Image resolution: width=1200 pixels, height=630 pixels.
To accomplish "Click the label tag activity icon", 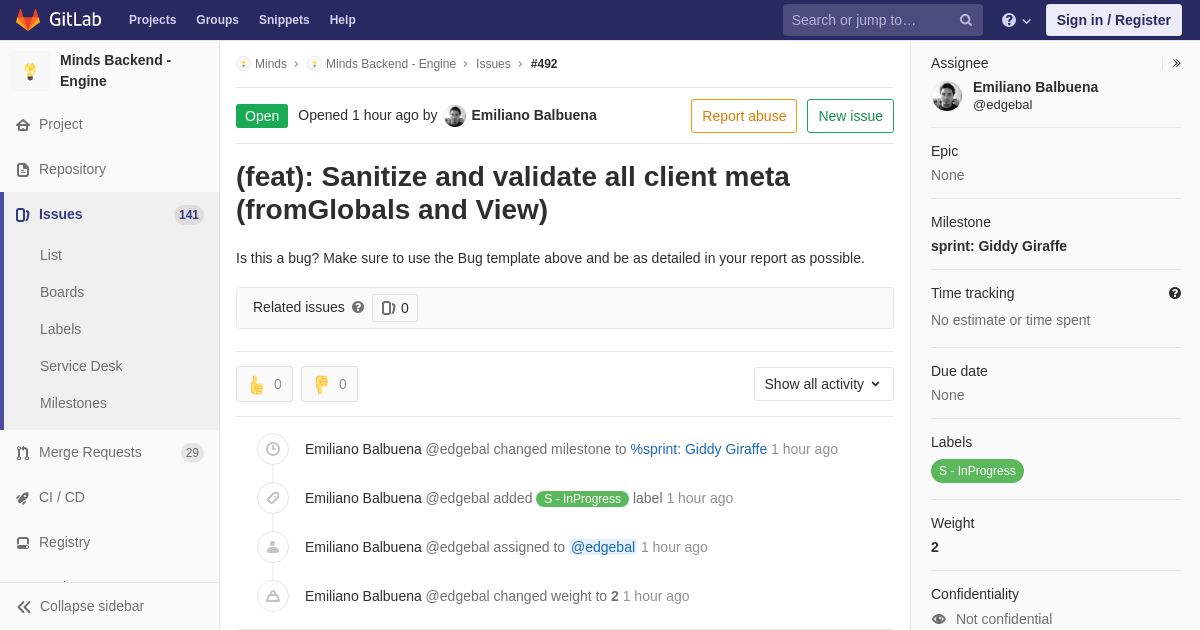I will [x=273, y=498].
